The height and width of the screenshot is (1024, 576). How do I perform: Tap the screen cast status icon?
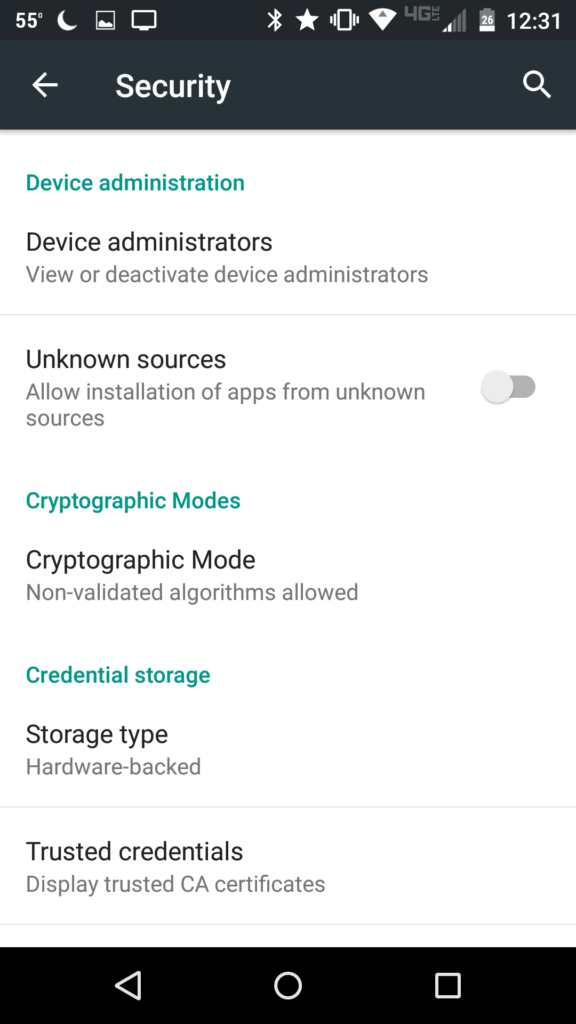144,21
